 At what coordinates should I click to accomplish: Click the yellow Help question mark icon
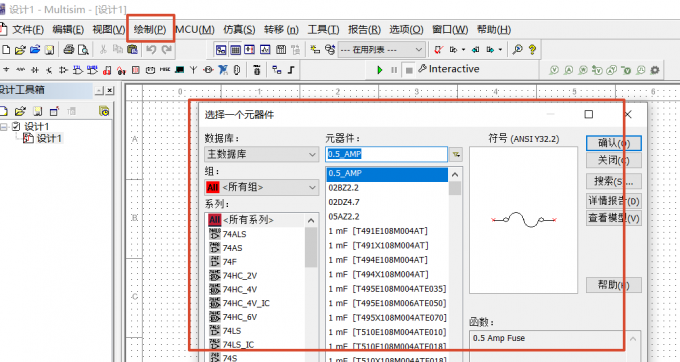coord(532,49)
